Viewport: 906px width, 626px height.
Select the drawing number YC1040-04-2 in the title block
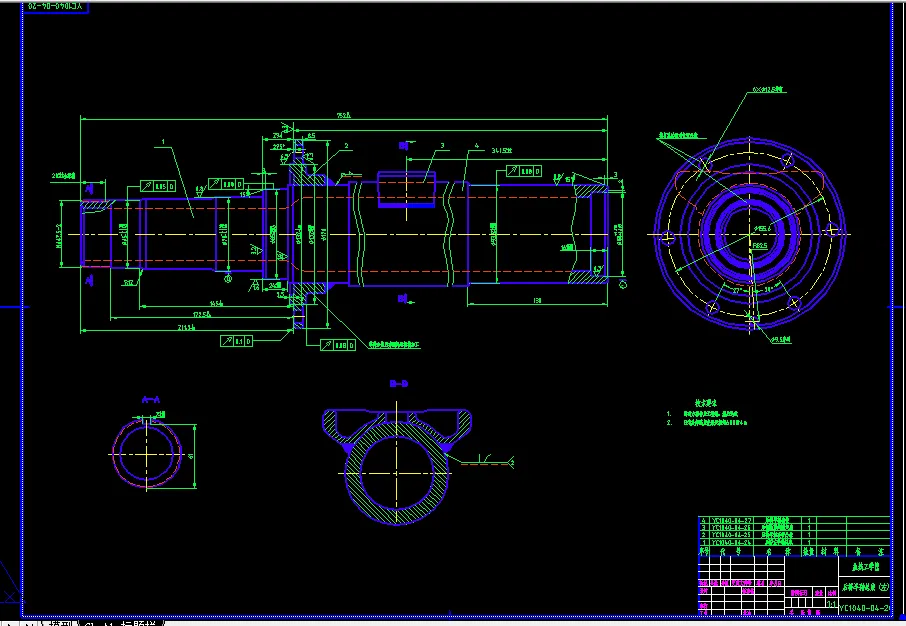click(x=864, y=608)
